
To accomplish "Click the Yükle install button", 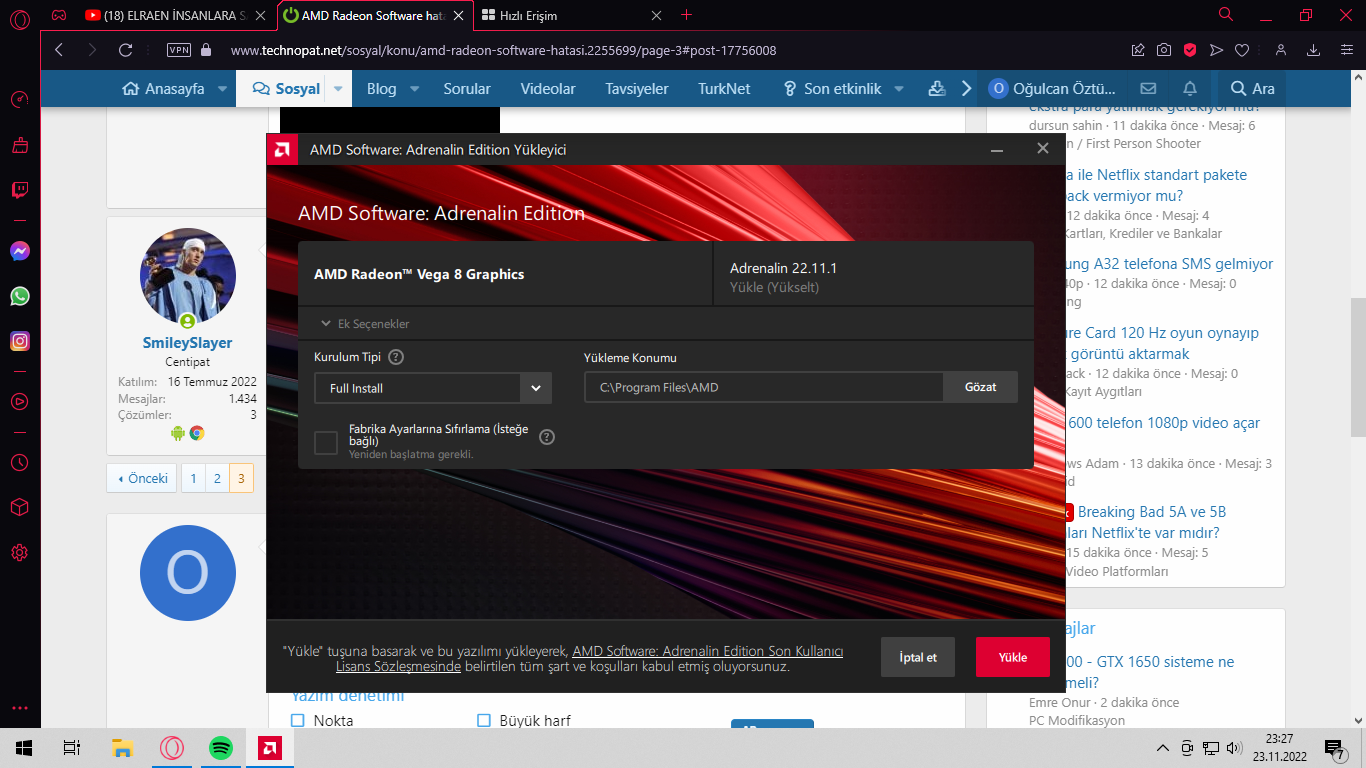I will coord(1013,657).
